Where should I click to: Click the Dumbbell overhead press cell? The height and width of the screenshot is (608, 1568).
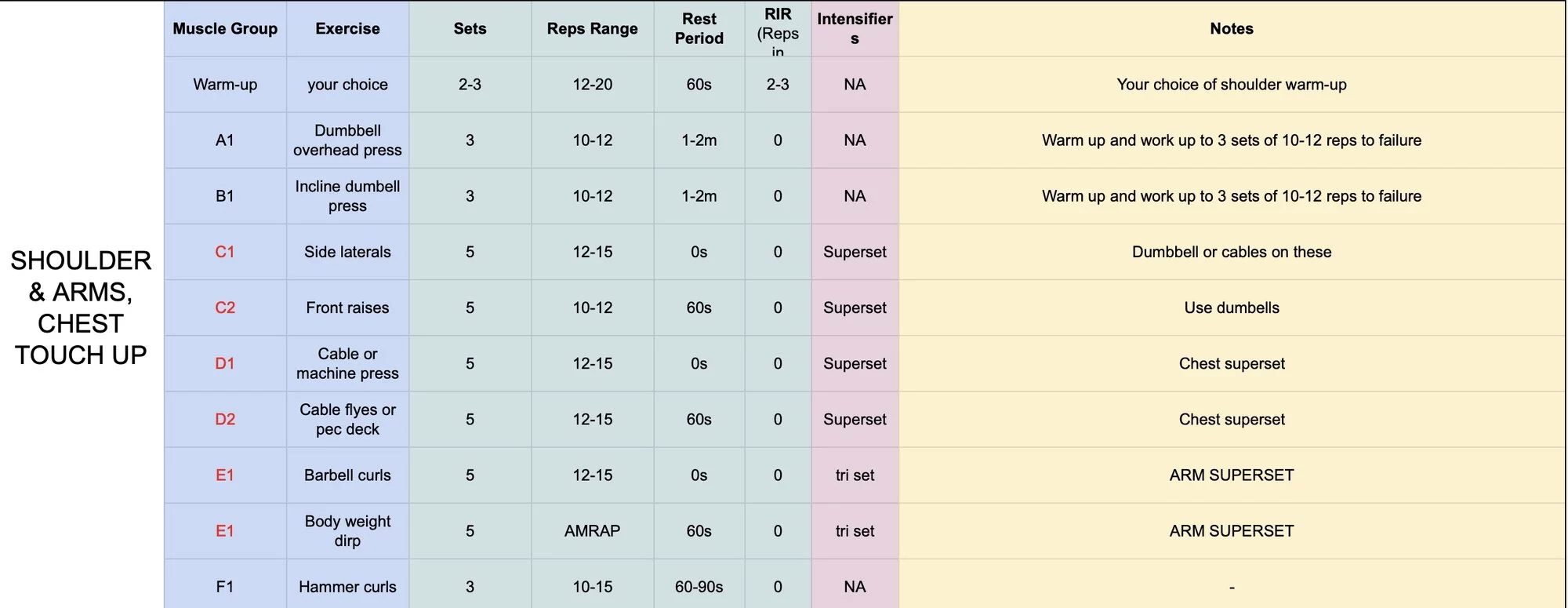pyautogui.click(x=347, y=140)
